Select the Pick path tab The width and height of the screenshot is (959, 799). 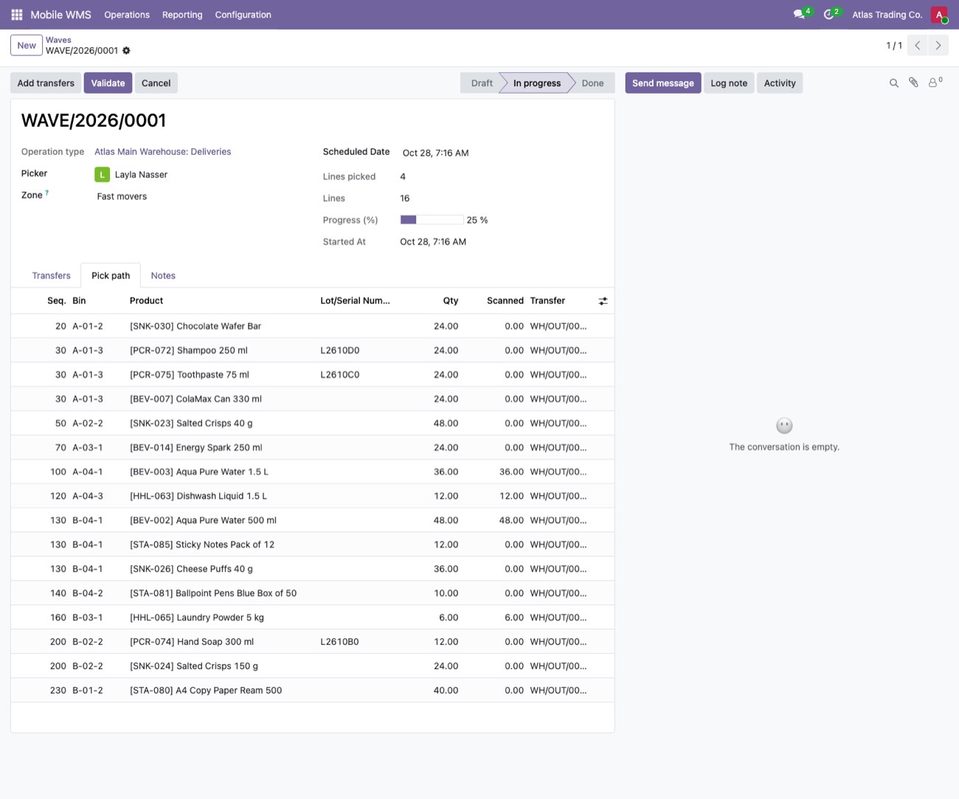point(111,276)
